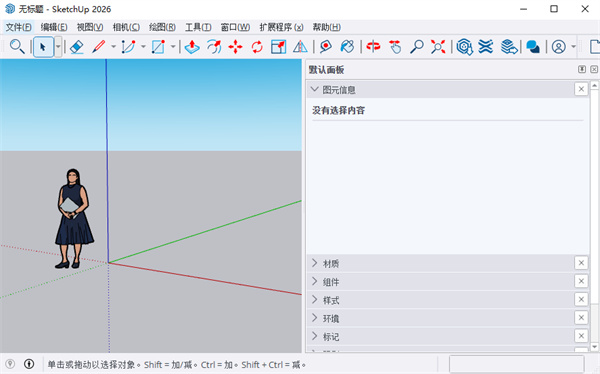Collapse the 图元信息 panel
This screenshot has width=600, height=374.
(x=315, y=90)
